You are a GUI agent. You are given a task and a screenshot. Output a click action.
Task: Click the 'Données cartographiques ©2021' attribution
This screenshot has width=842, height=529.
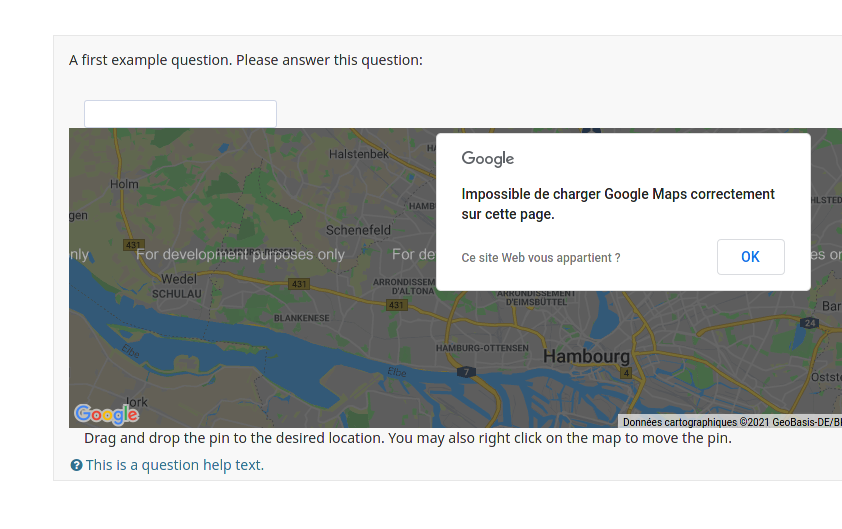[x=696, y=423]
